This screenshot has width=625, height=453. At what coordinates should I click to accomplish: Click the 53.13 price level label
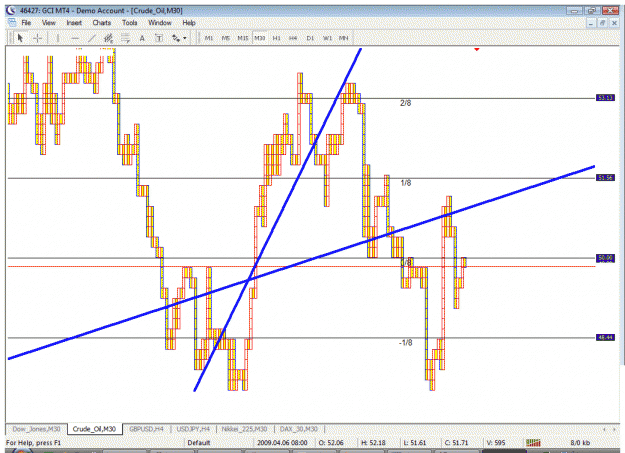605,98
